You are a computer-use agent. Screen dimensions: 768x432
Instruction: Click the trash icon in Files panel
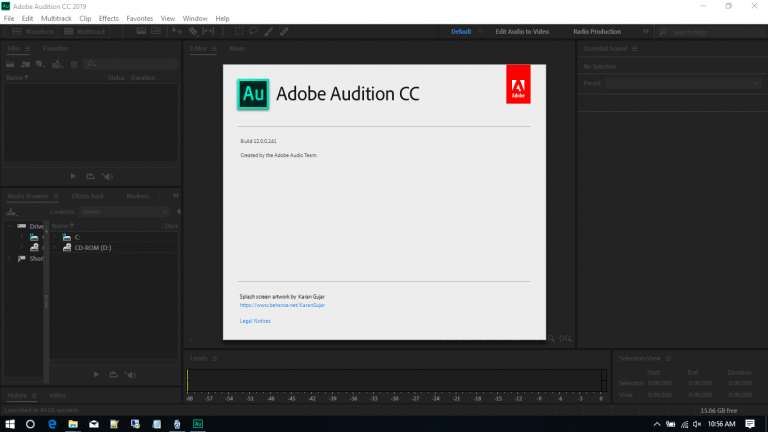73,64
